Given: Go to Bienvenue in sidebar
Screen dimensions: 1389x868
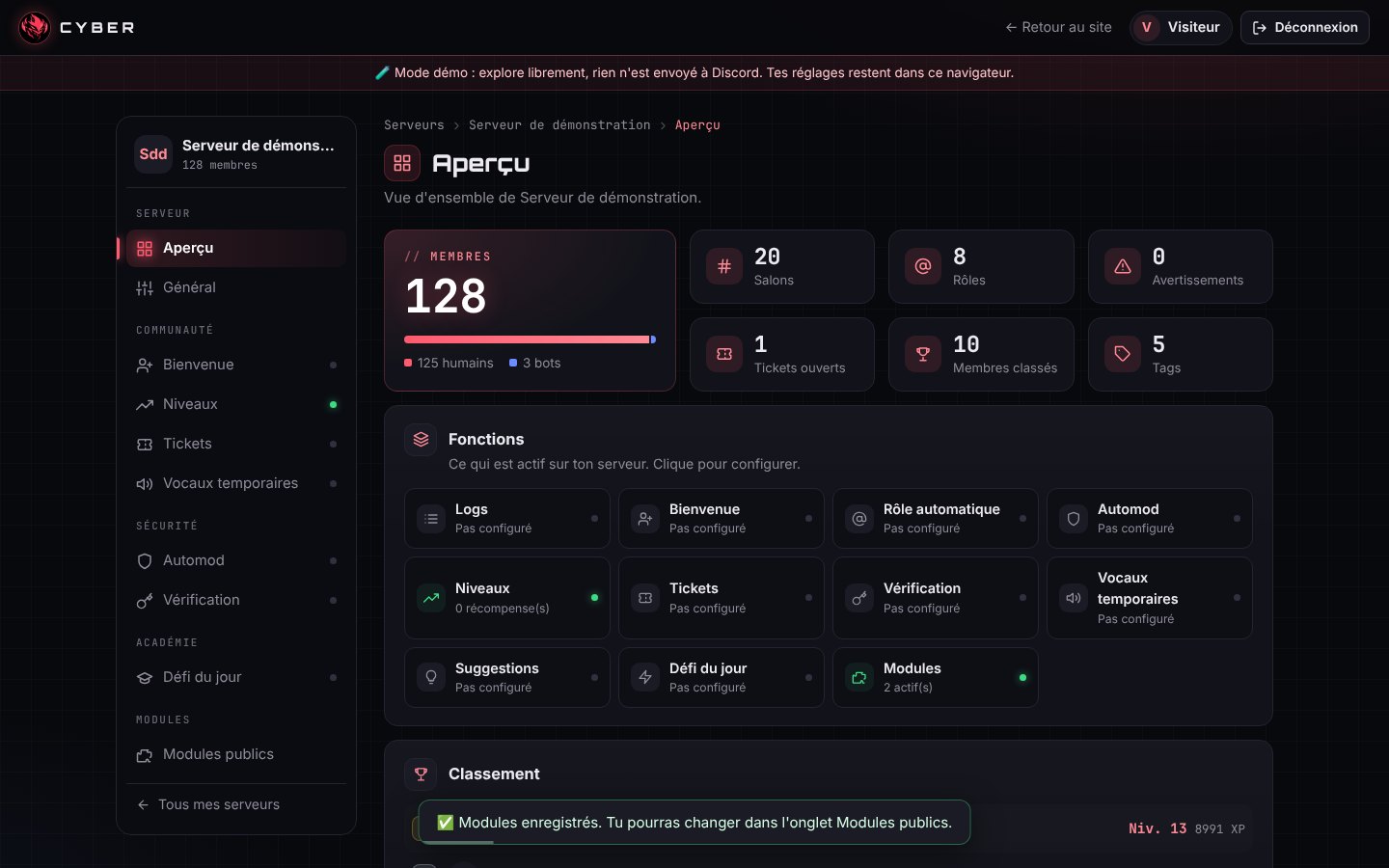Looking at the screenshot, I should (236, 365).
